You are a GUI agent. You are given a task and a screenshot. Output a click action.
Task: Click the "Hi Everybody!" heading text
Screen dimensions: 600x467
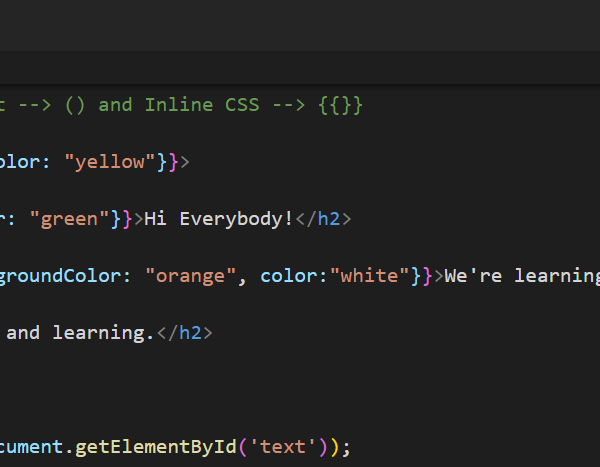[219, 219]
